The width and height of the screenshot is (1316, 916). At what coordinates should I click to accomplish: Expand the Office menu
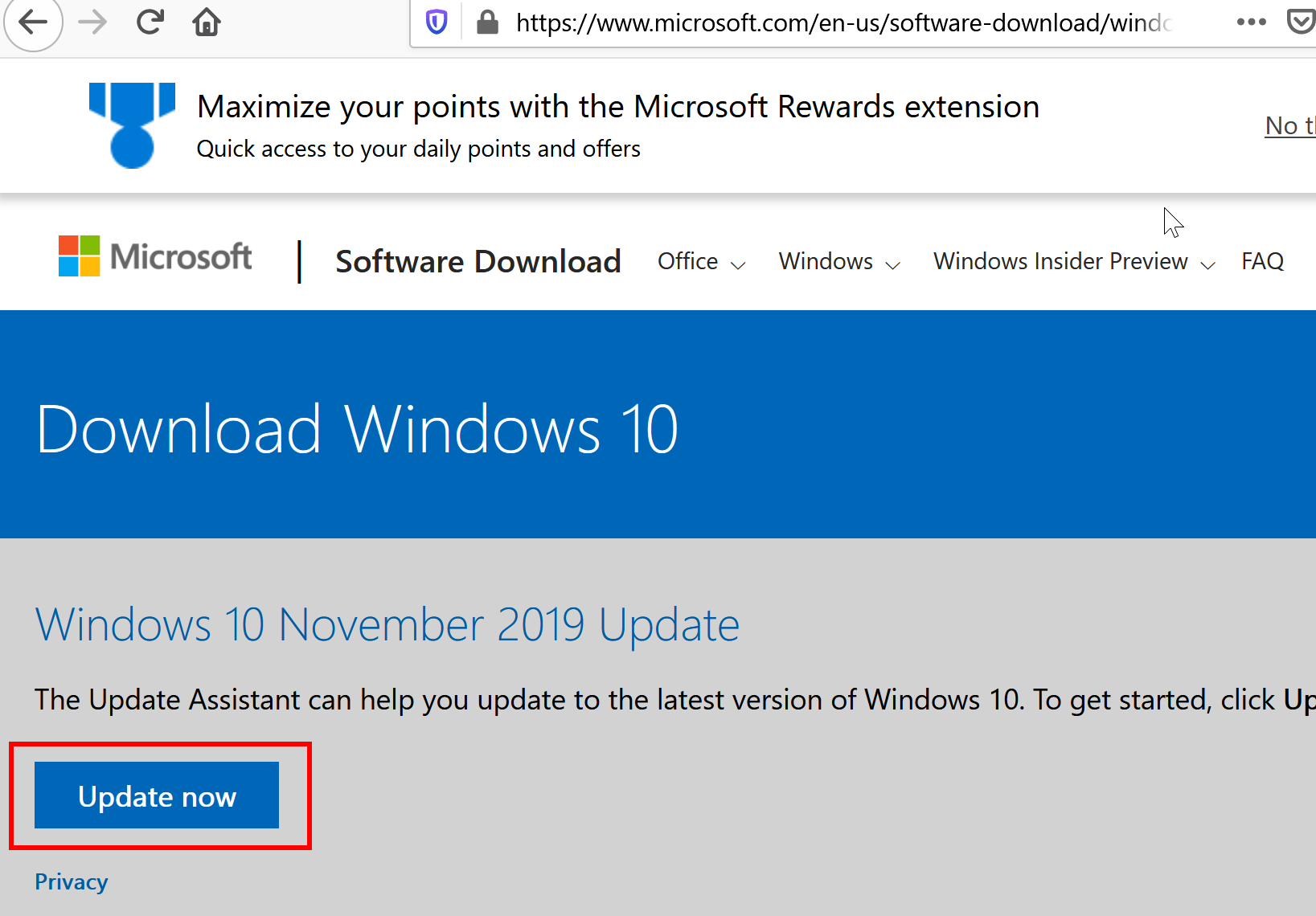[702, 261]
